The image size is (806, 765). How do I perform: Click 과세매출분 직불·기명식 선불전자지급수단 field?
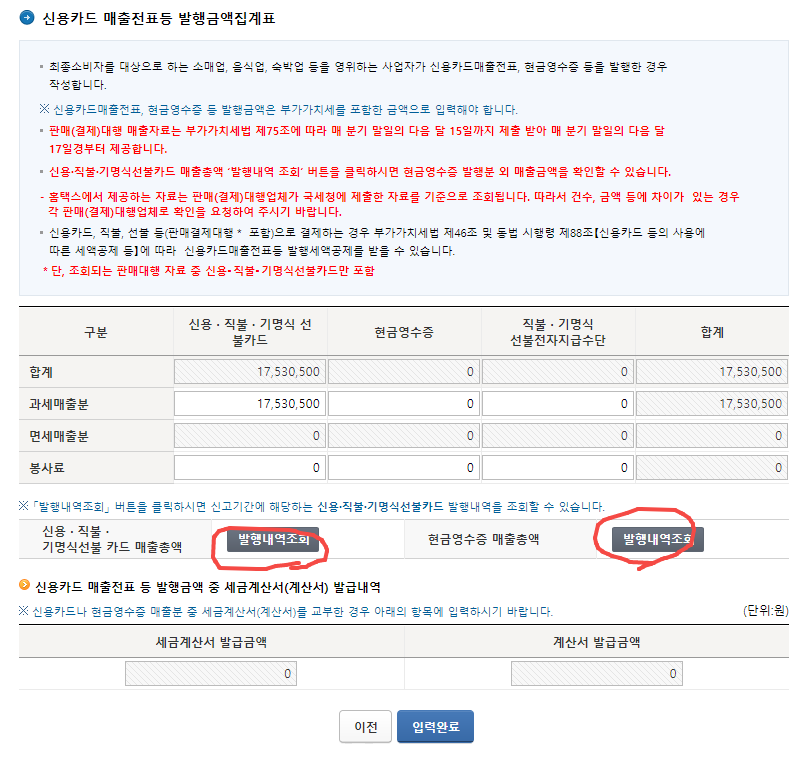click(558, 404)
